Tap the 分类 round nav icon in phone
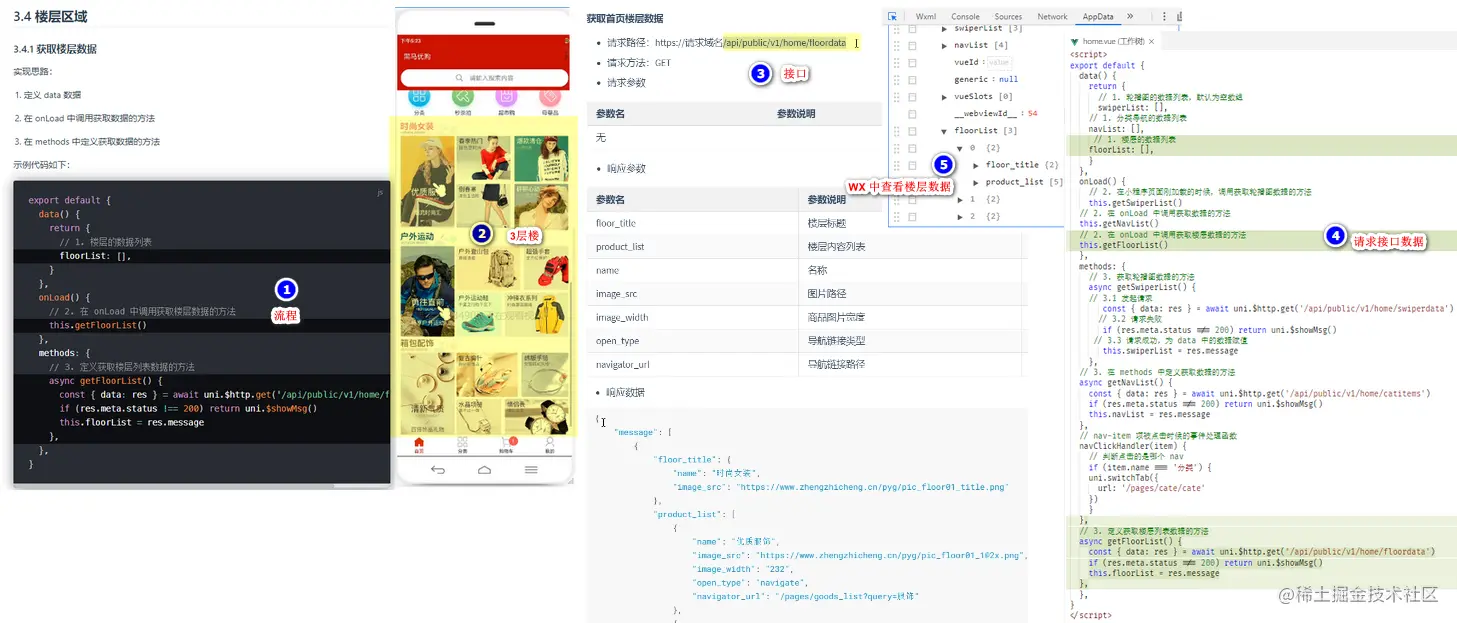1457x623 pixels. click(419, 97)
